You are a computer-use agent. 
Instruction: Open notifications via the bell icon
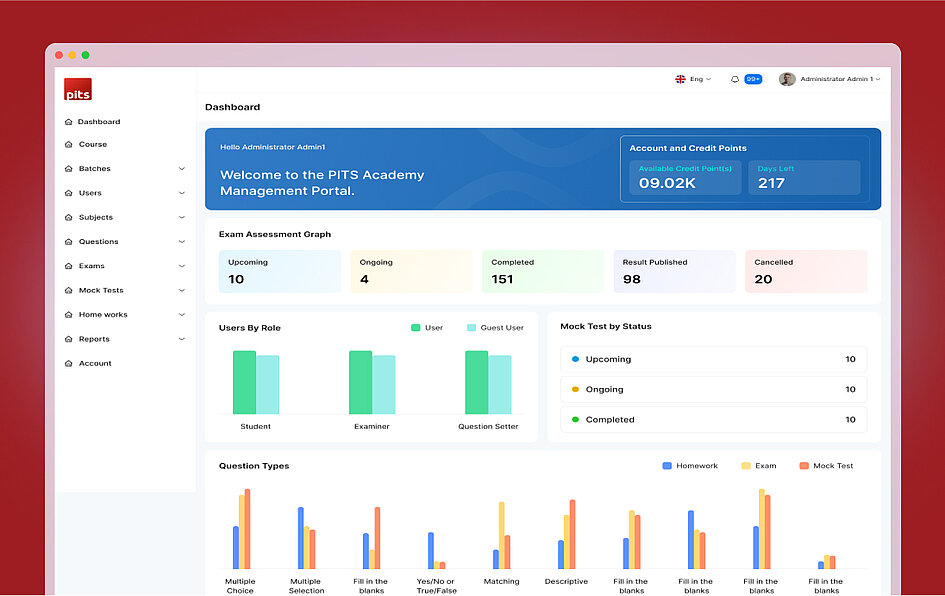pos(735,79)
